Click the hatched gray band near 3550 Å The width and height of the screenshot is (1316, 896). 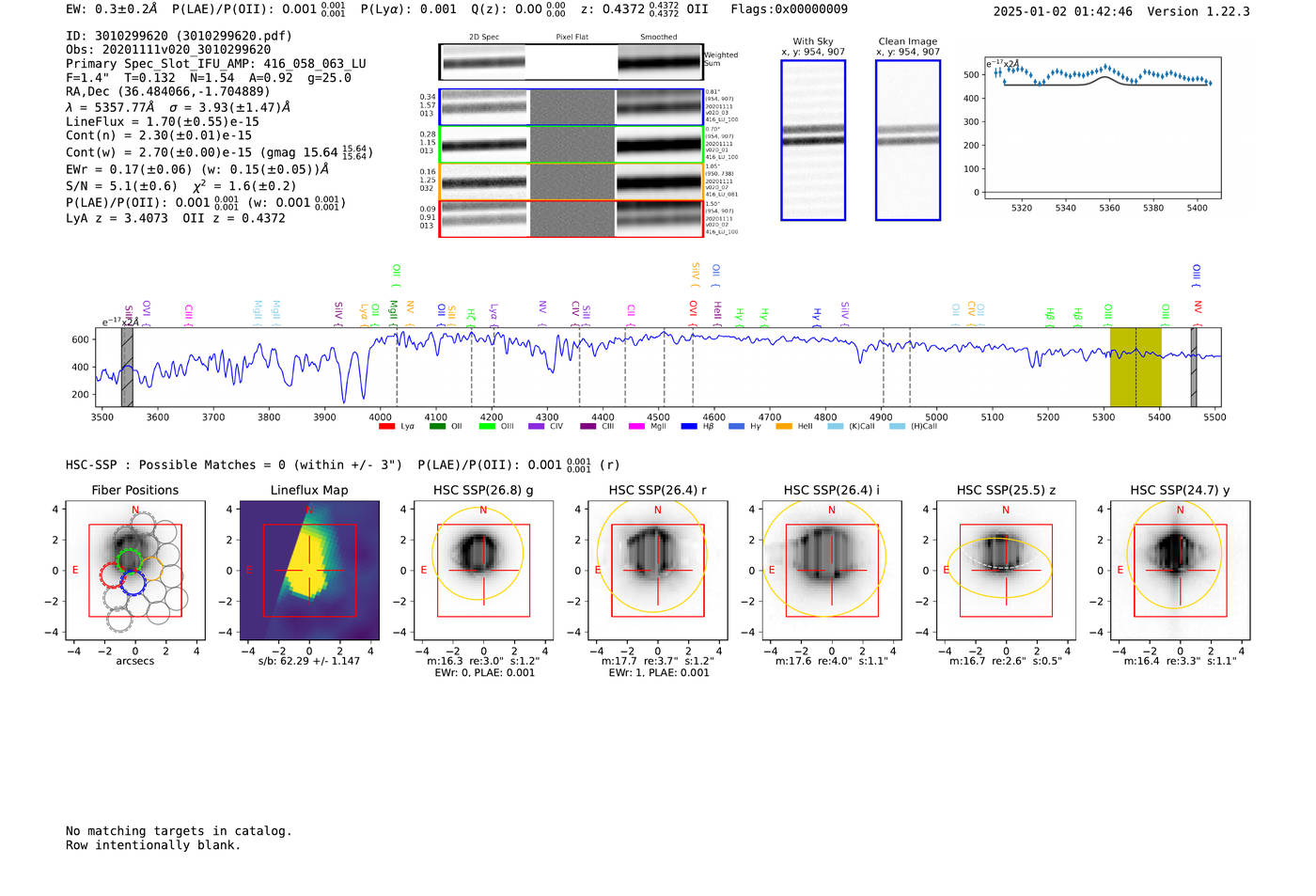[127, 367]
